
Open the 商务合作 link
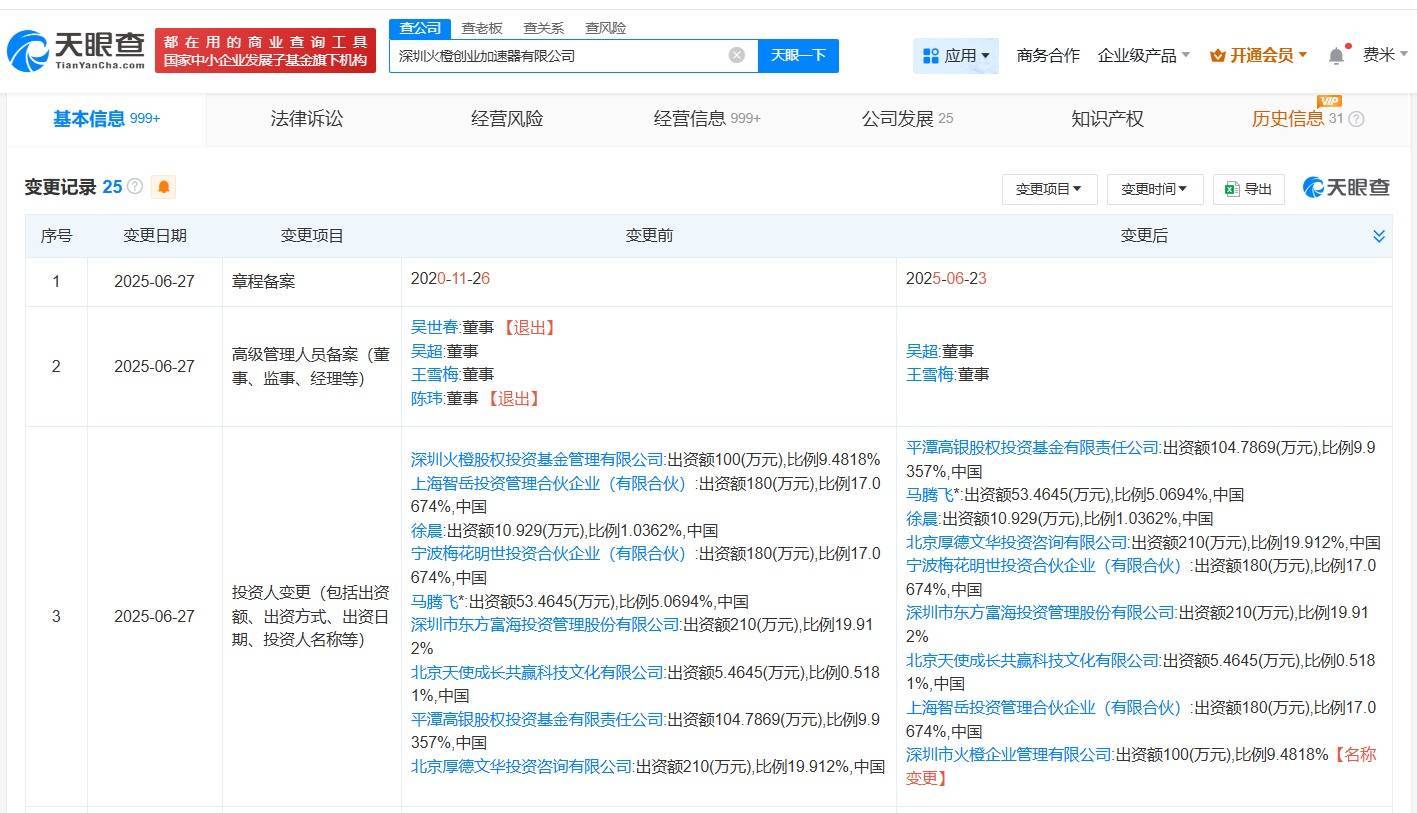click(x=1048, y=56)
